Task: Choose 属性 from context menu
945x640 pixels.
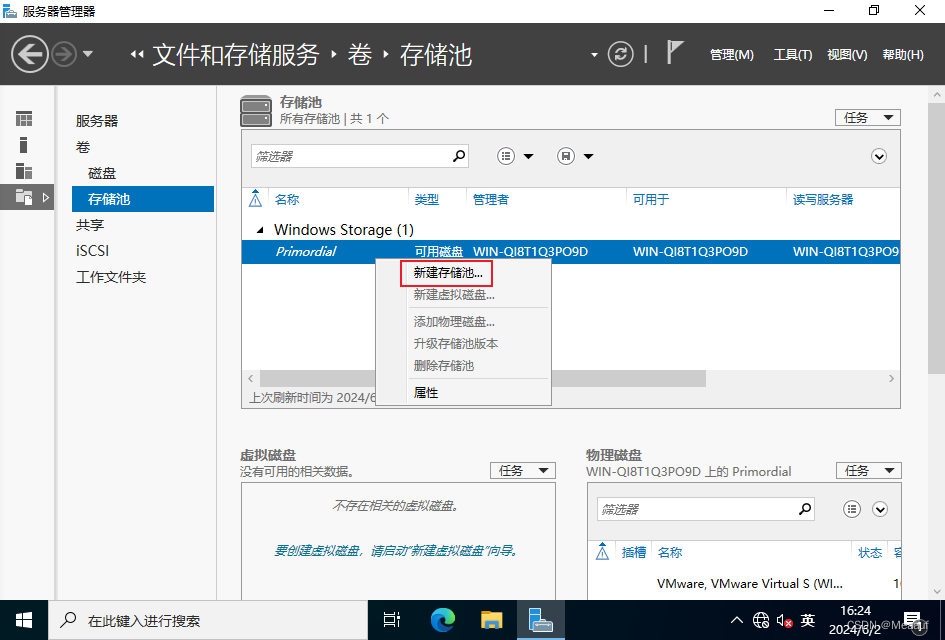Action: coord(426,393)
